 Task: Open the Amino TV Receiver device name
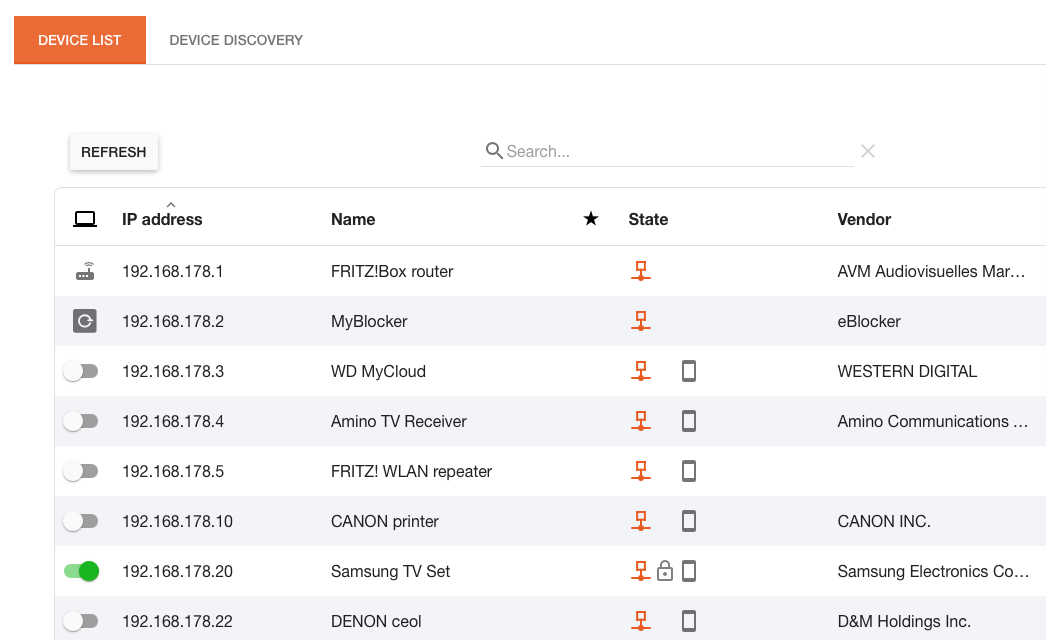tap(399, 422)
